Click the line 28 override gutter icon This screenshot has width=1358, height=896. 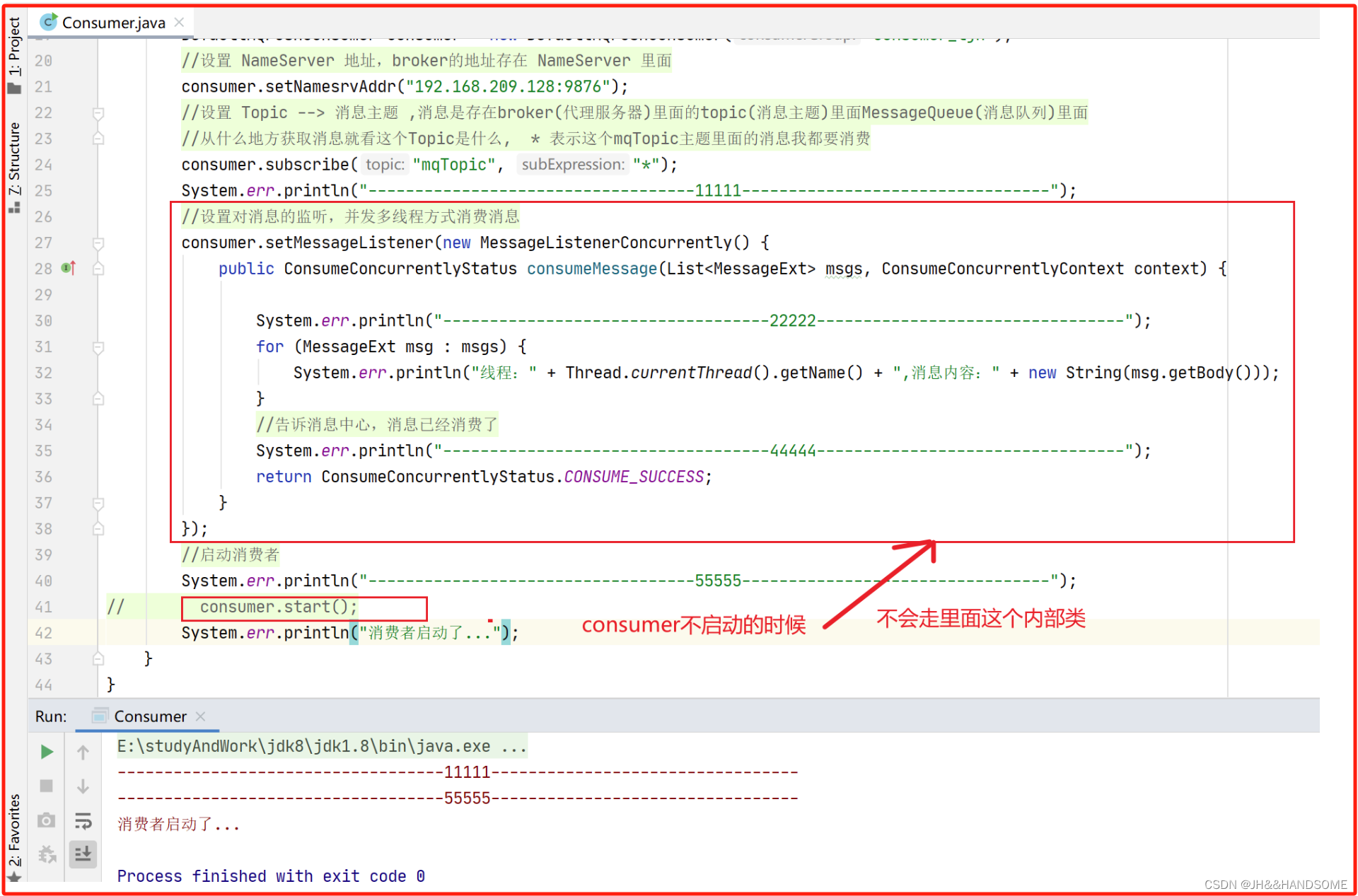click(x=68, y=268)
